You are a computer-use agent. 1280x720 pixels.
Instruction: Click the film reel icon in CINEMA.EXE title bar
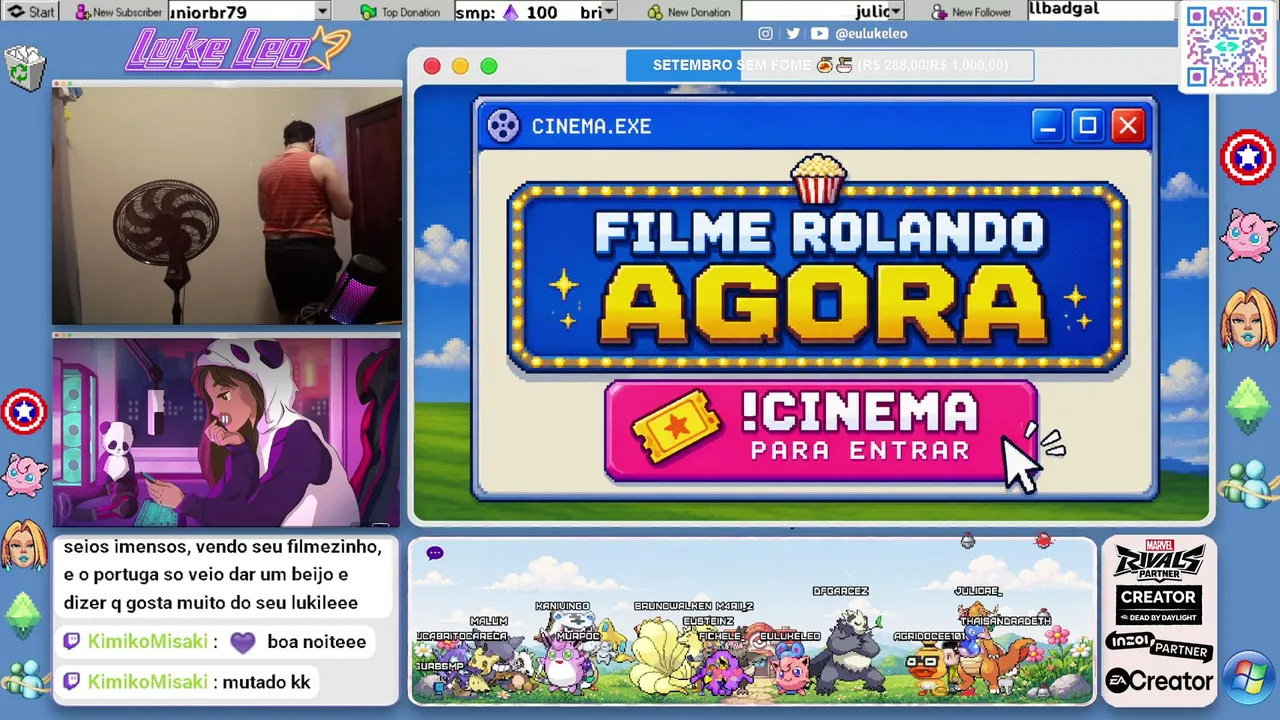503,126
